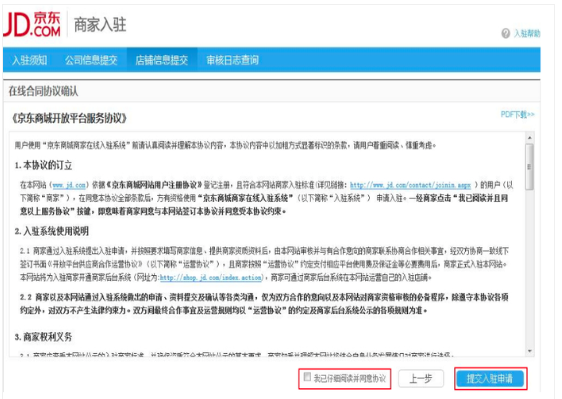Switch to the 店铺信息提交 tab
The width and height of the screenshot is (562, 399).
pyautogui.click(x=162, y=60)
